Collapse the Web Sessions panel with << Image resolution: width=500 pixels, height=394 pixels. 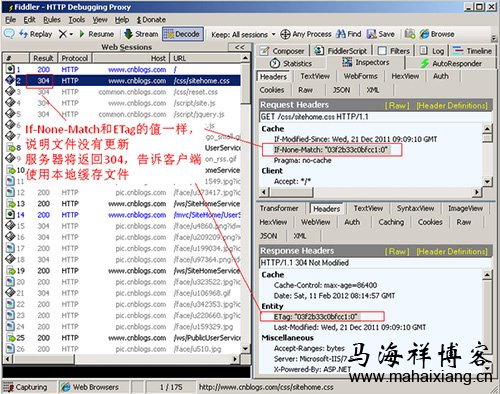pyautogui.click(x=240, y=47)
